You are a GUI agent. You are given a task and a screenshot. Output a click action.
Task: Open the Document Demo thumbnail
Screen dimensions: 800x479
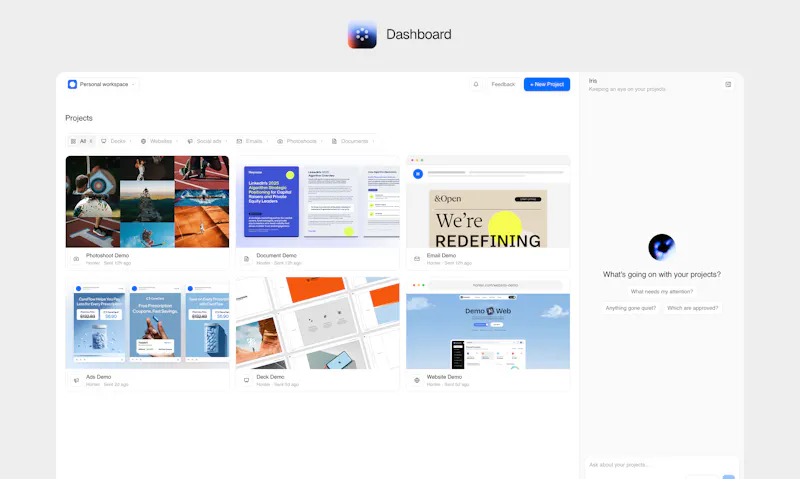[x=318, y=201]
